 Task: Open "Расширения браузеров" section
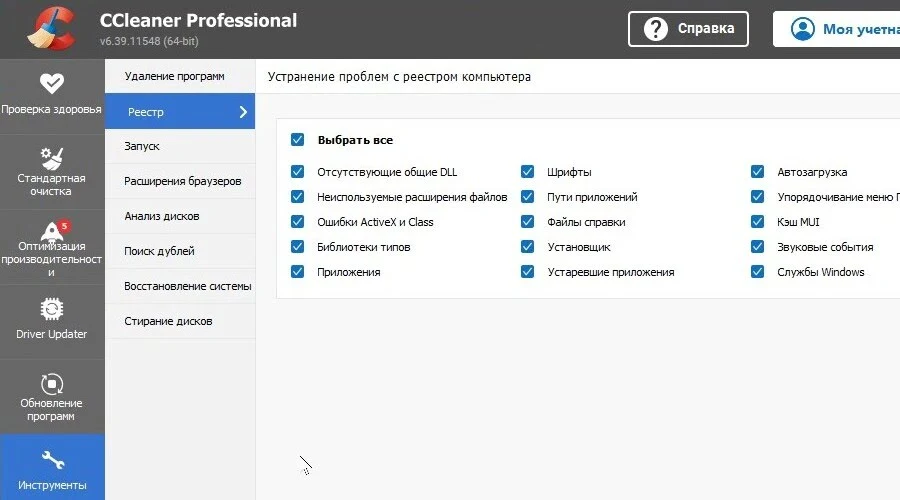(182, 181)
